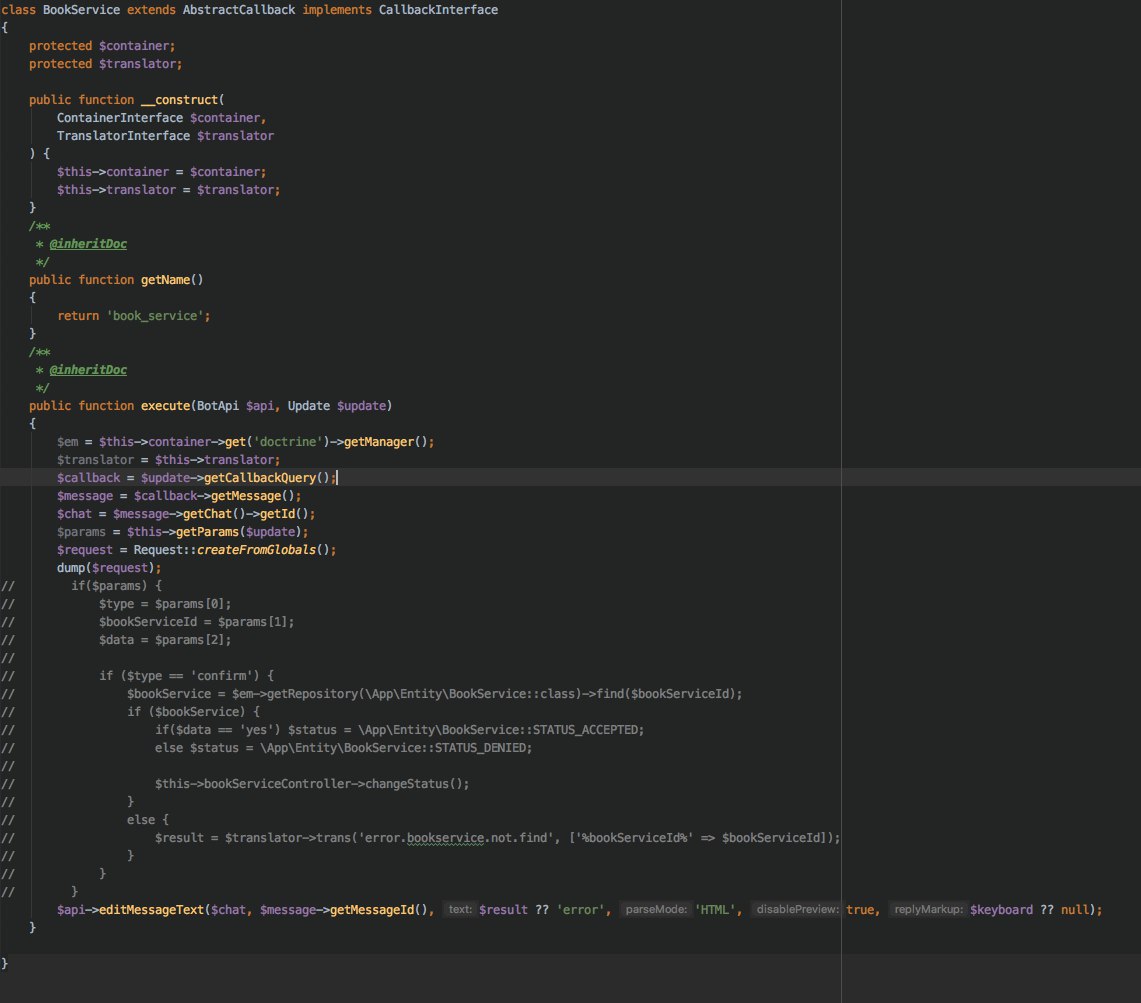
Task: Click the commented '$type = $params[0];' line
Action: tap(165, 604)
